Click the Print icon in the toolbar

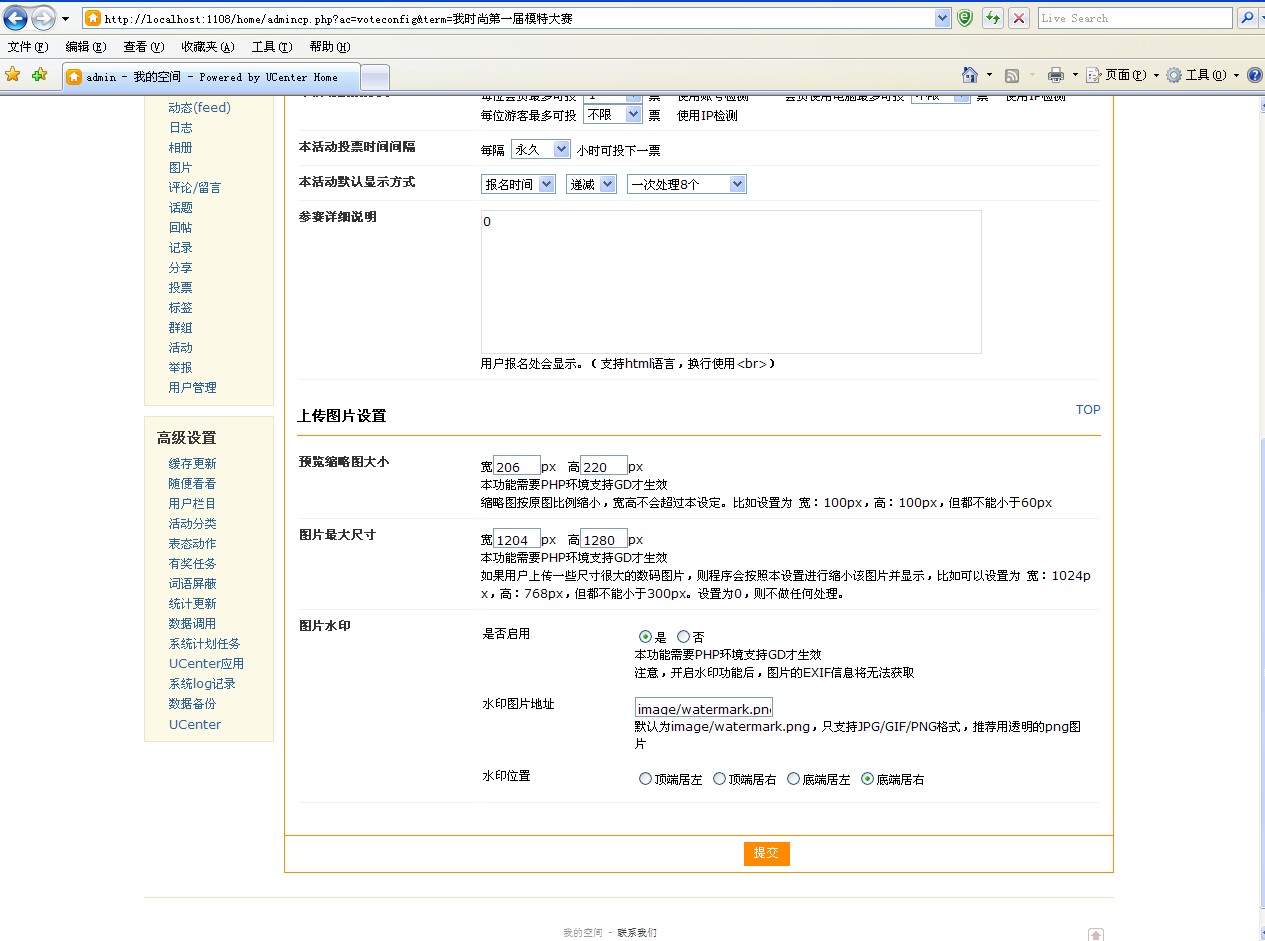1056,75
